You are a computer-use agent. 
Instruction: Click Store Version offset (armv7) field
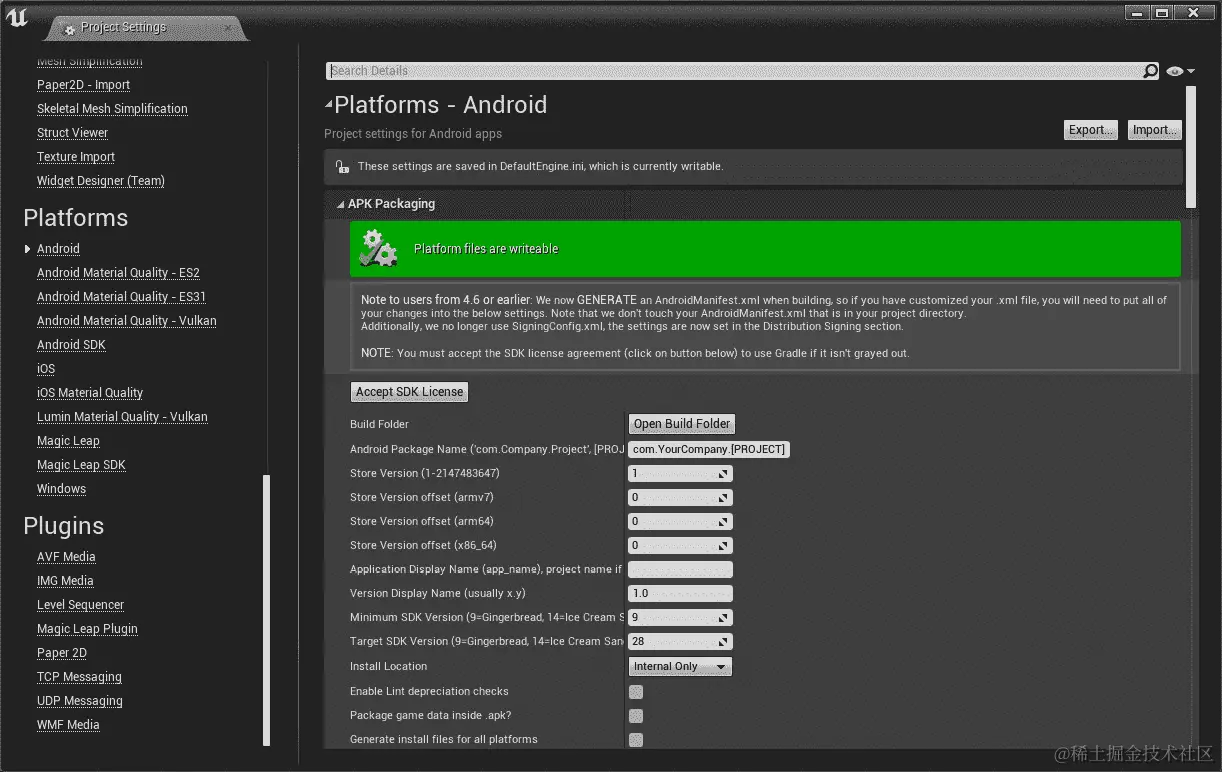[680, 497]
